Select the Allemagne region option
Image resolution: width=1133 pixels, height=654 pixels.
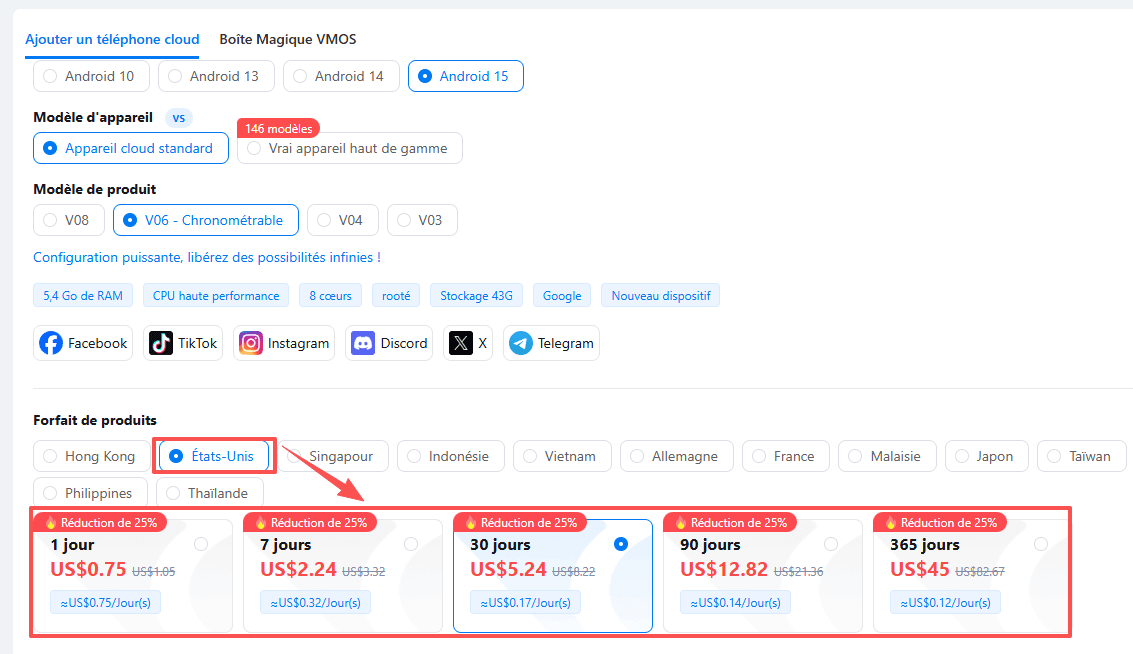point(676,456)
